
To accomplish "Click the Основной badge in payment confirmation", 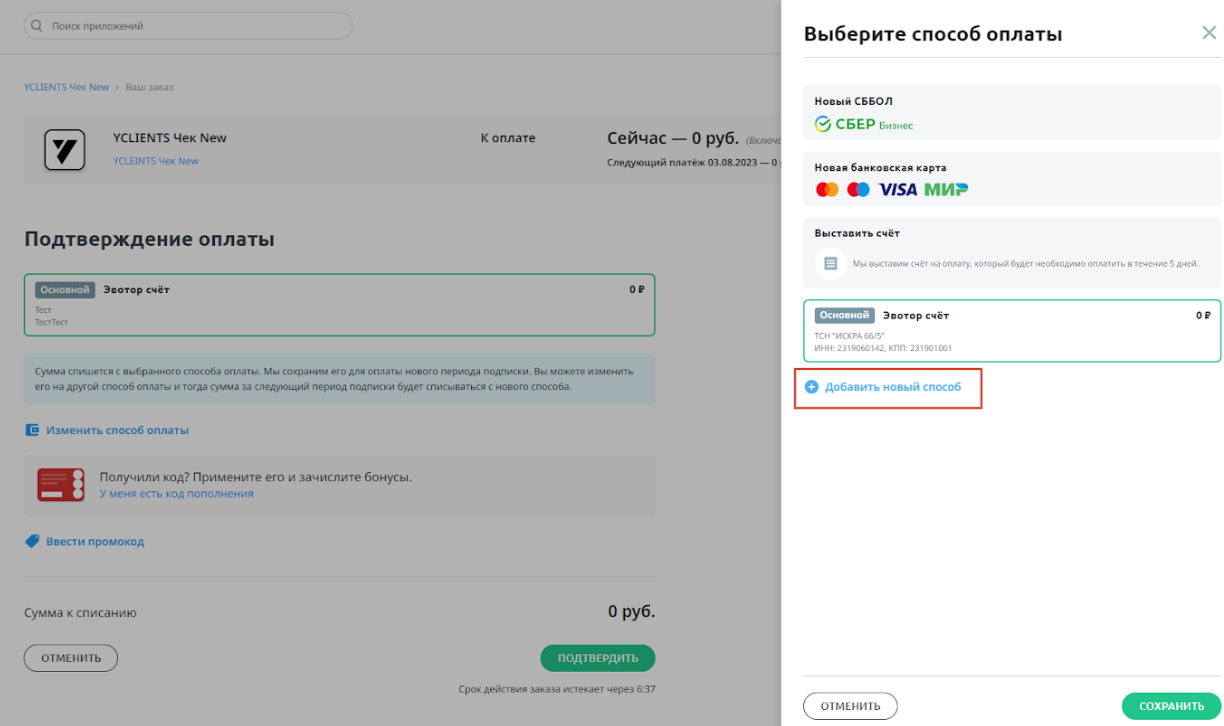I will [65, 290].
